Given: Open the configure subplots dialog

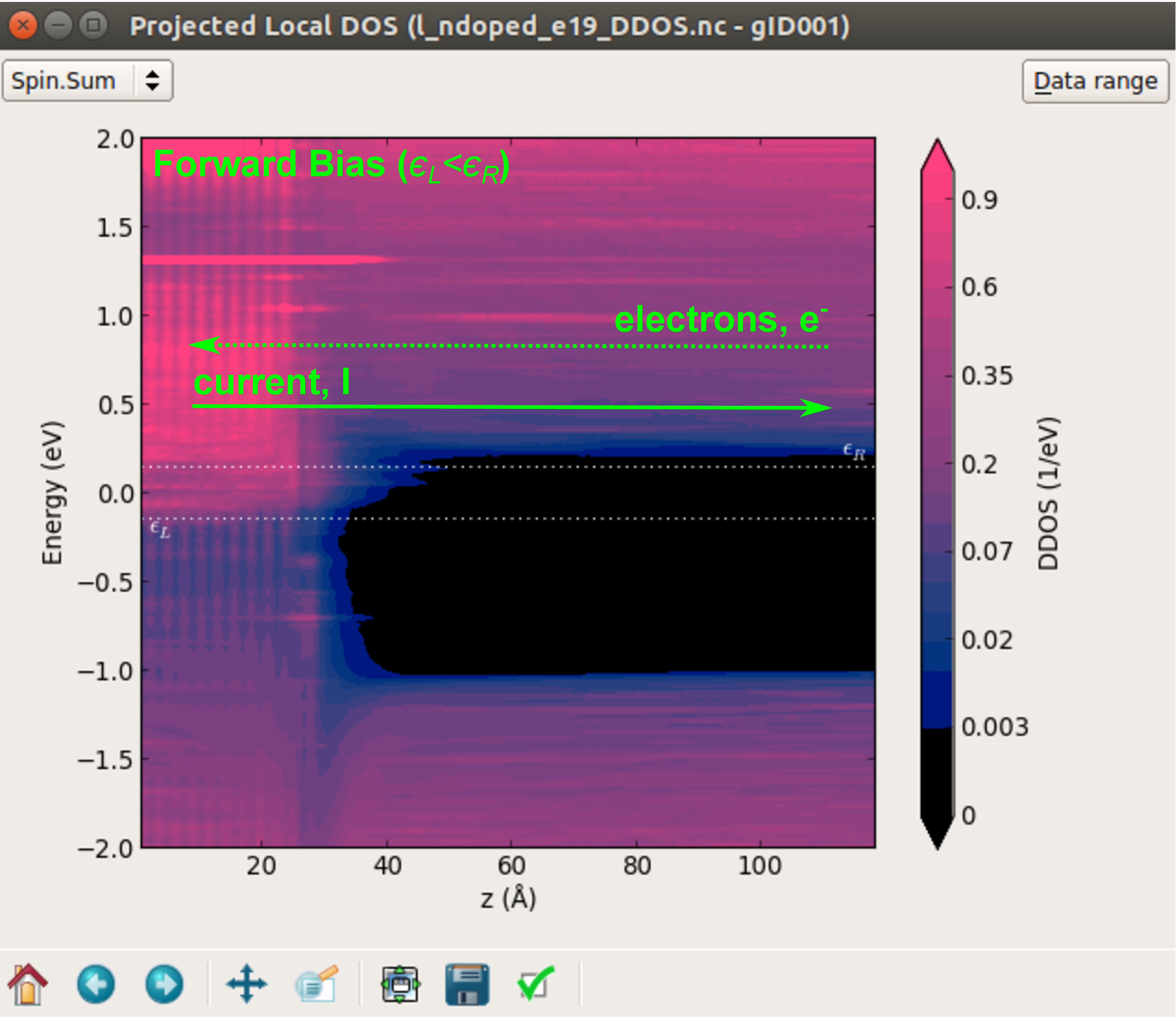Looking at the screenshot, I should [x=400, y=984].
